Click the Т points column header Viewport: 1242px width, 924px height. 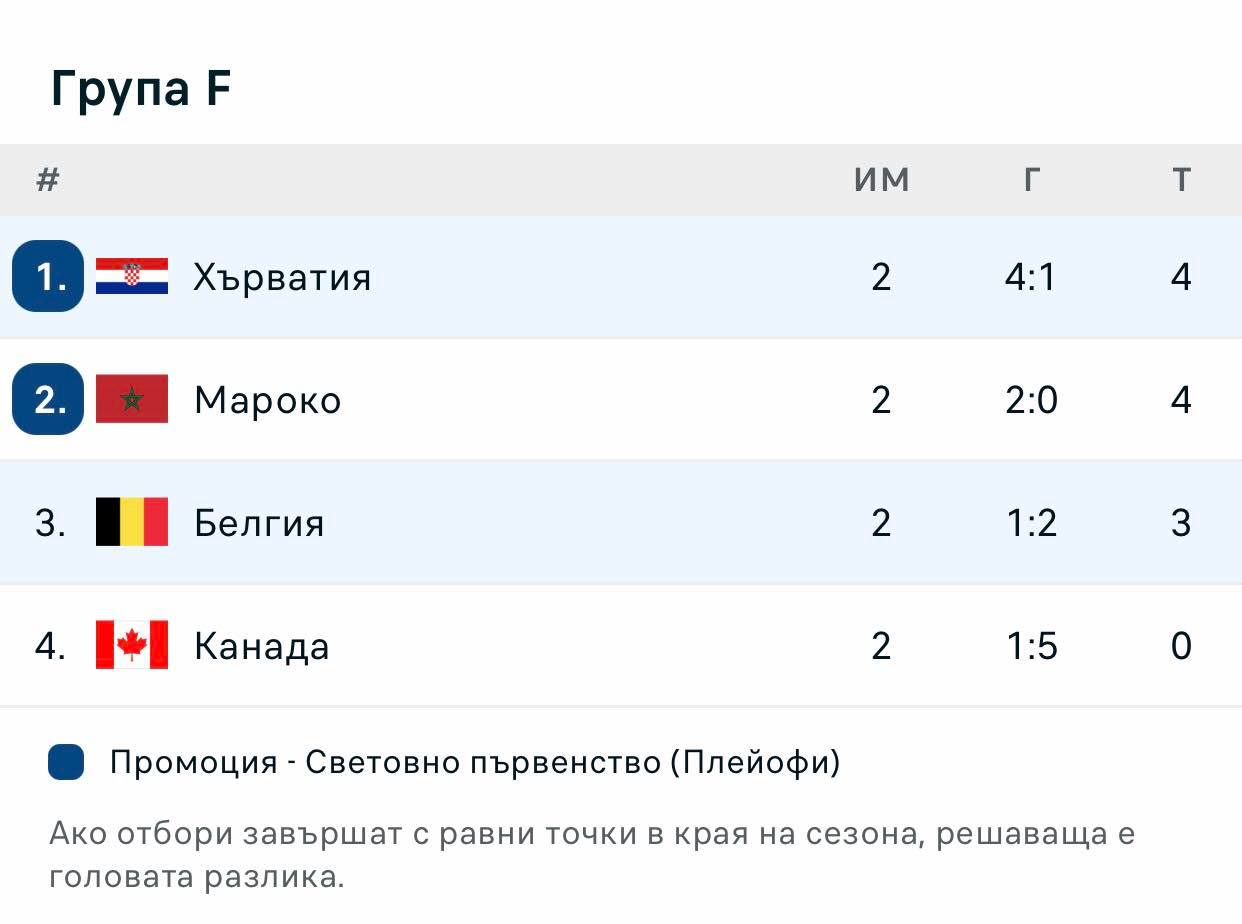point(1181,180)
